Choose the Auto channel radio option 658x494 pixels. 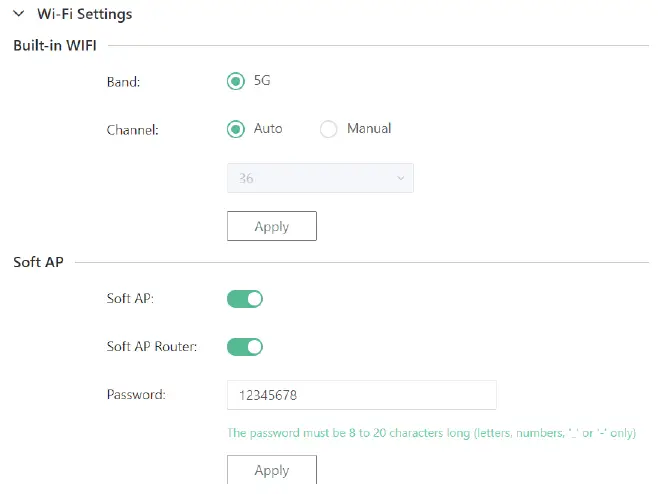(236, 129)
